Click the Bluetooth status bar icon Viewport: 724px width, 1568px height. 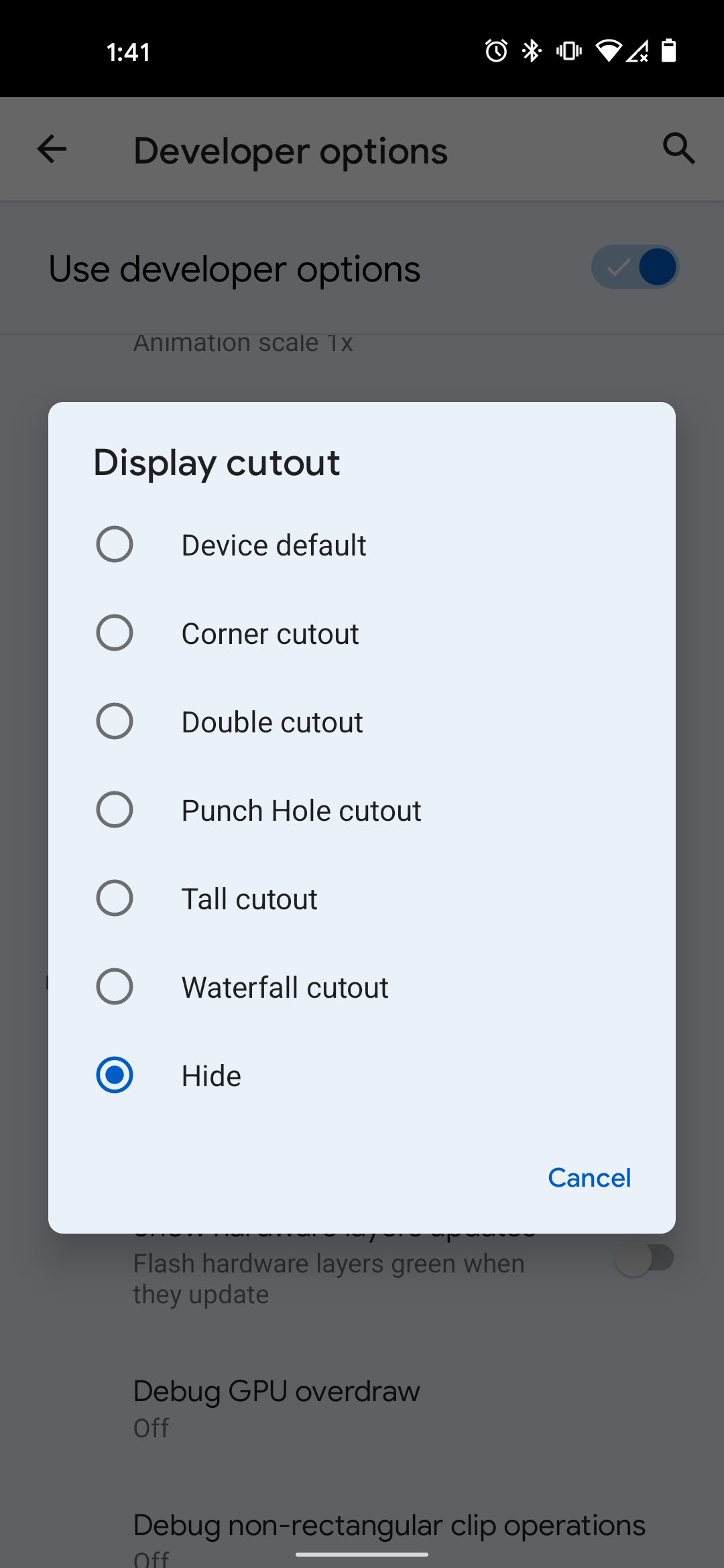[x=530, y=52]
